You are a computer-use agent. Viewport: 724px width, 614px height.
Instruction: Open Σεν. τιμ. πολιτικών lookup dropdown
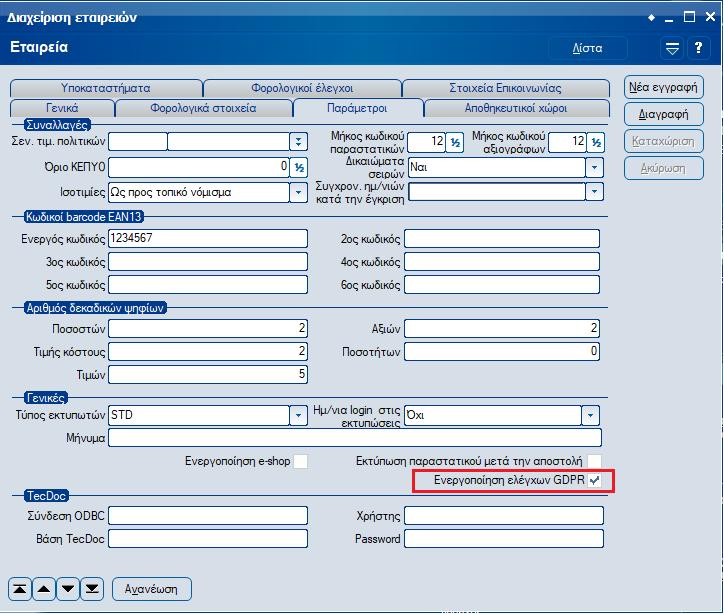[298, 142]
